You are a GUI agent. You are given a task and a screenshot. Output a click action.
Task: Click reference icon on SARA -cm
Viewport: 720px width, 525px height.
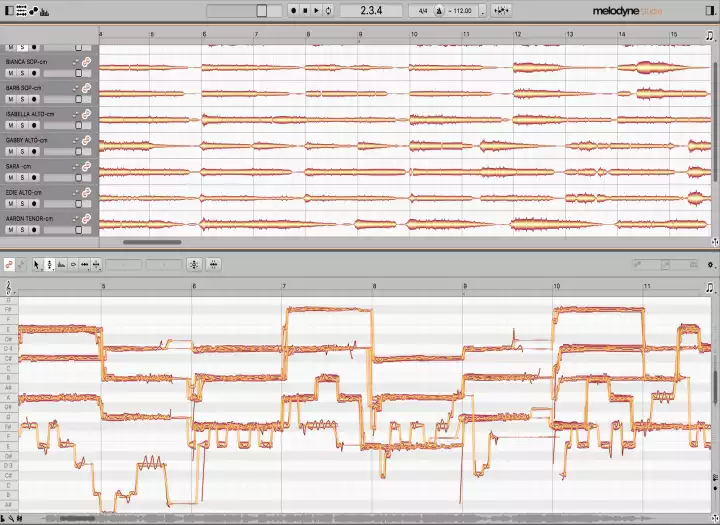pyautogui.click(x=75, y=167)
